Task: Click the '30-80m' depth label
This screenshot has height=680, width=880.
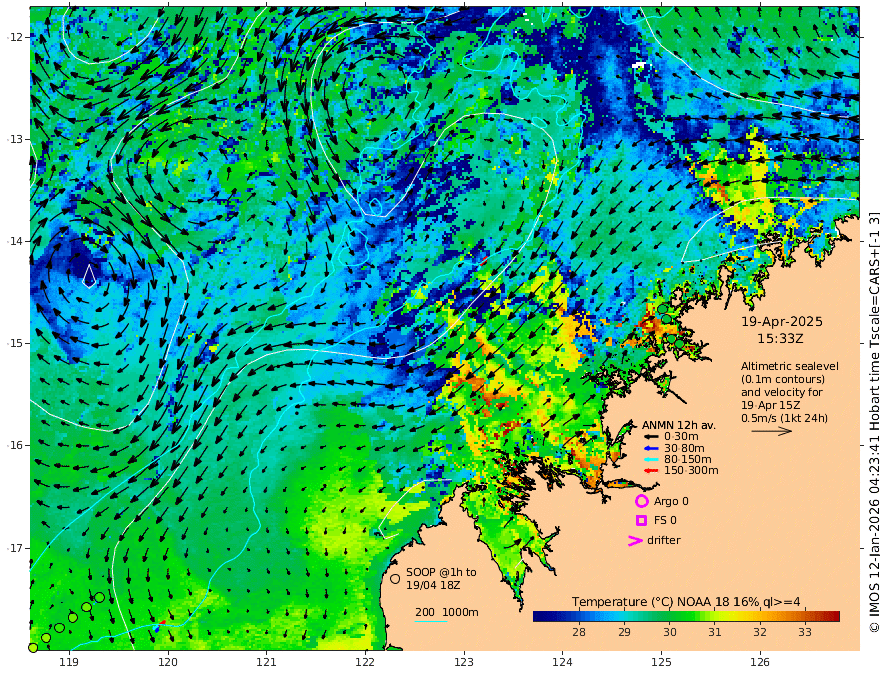Action: click(684, 448)
